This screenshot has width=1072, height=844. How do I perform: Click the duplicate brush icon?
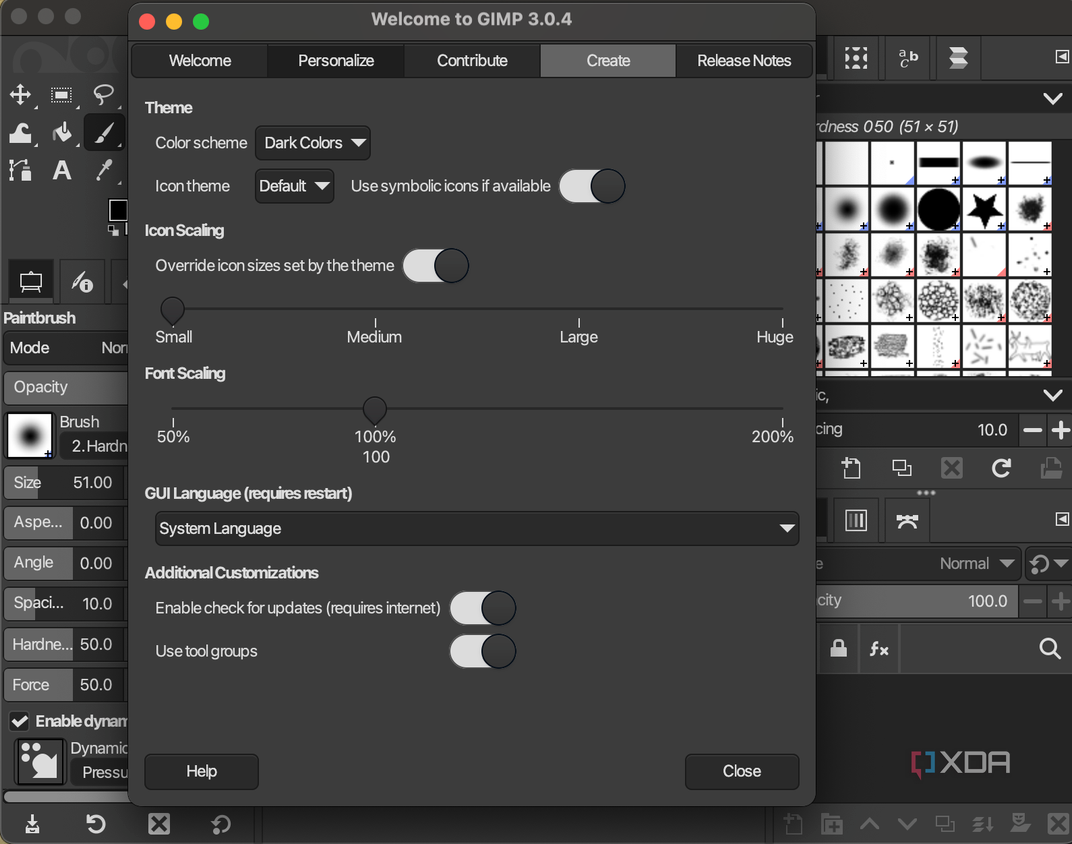coord(902,468)
